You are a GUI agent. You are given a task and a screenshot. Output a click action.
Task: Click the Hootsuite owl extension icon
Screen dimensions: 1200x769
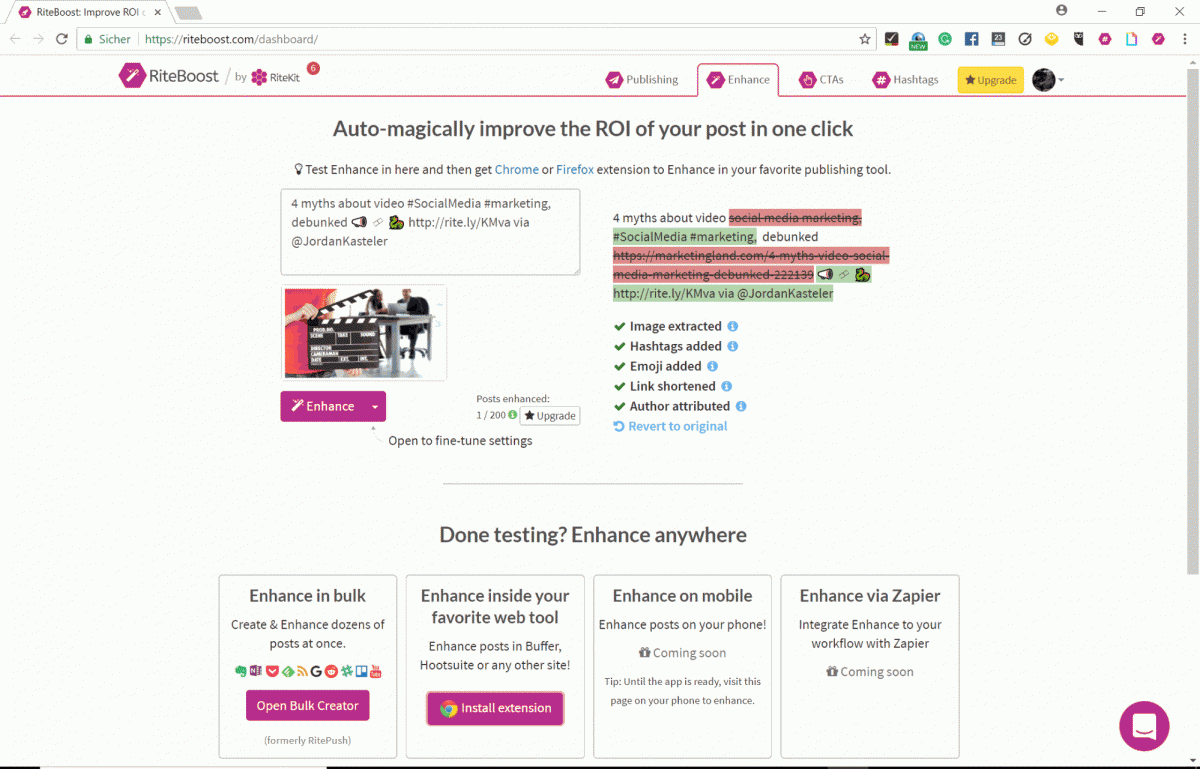[1078, 39]
